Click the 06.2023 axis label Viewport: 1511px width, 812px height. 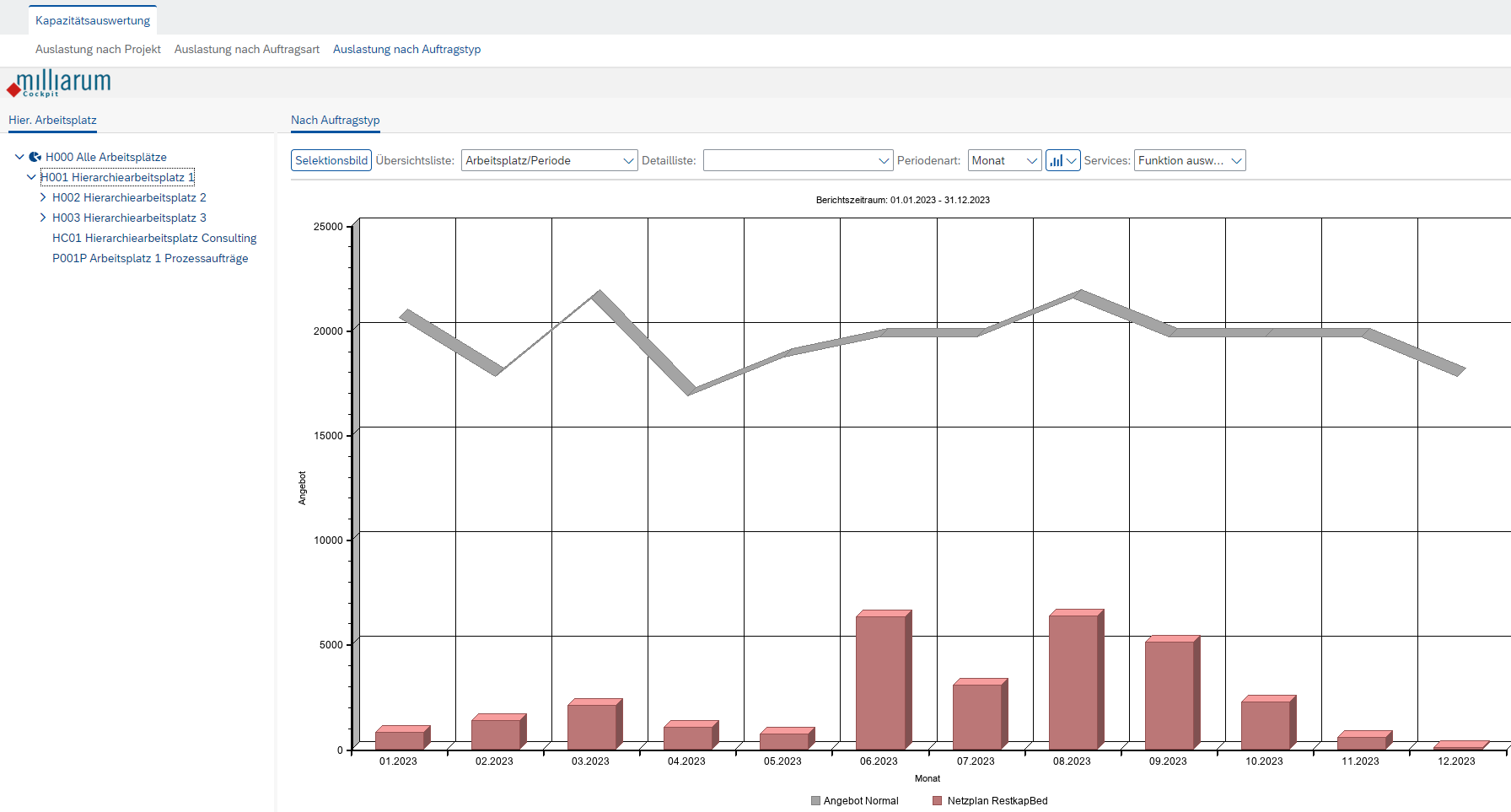click(x=879, y=761)
